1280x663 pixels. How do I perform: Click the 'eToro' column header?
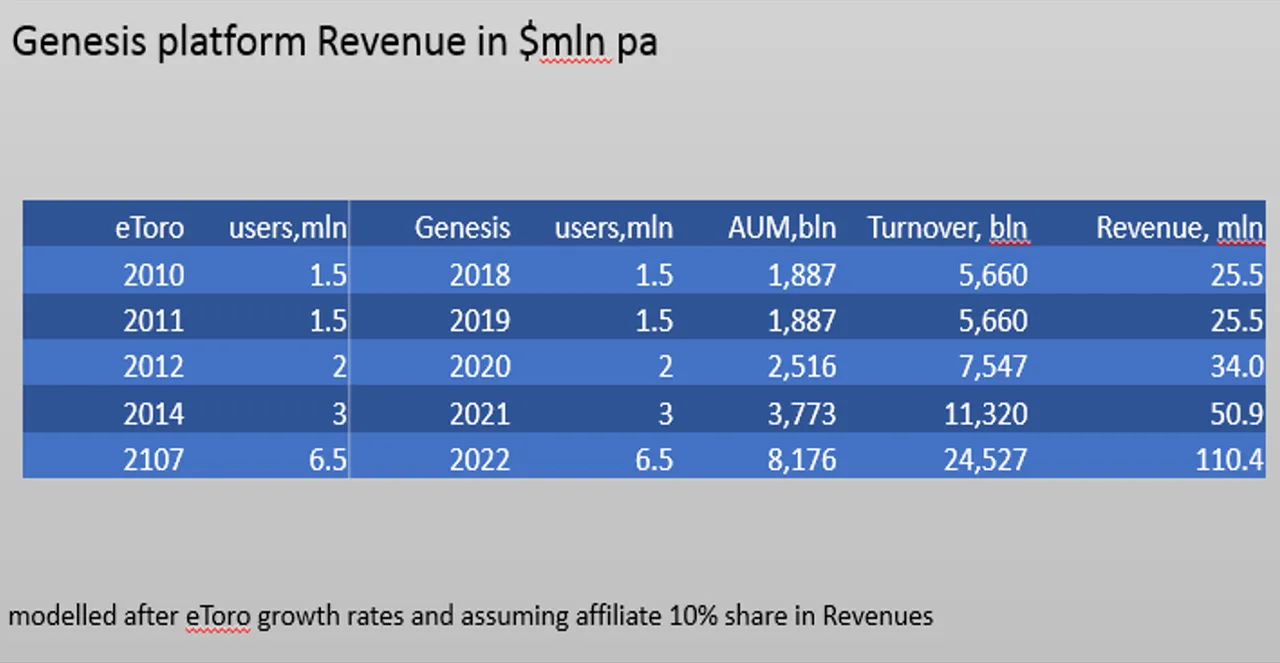click(x=150, y=228)
